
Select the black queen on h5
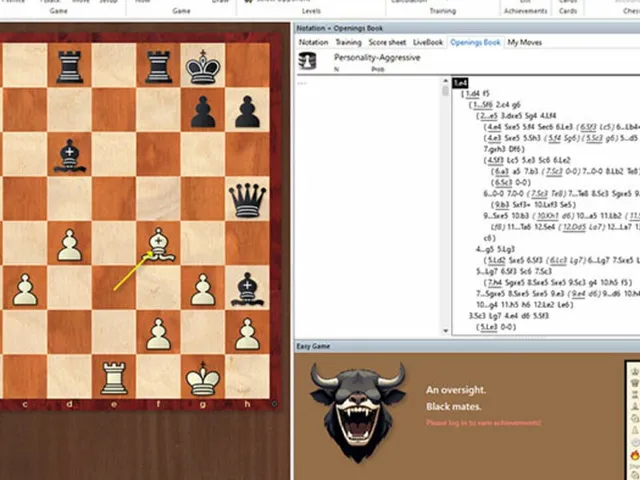[x=247, y=200]
